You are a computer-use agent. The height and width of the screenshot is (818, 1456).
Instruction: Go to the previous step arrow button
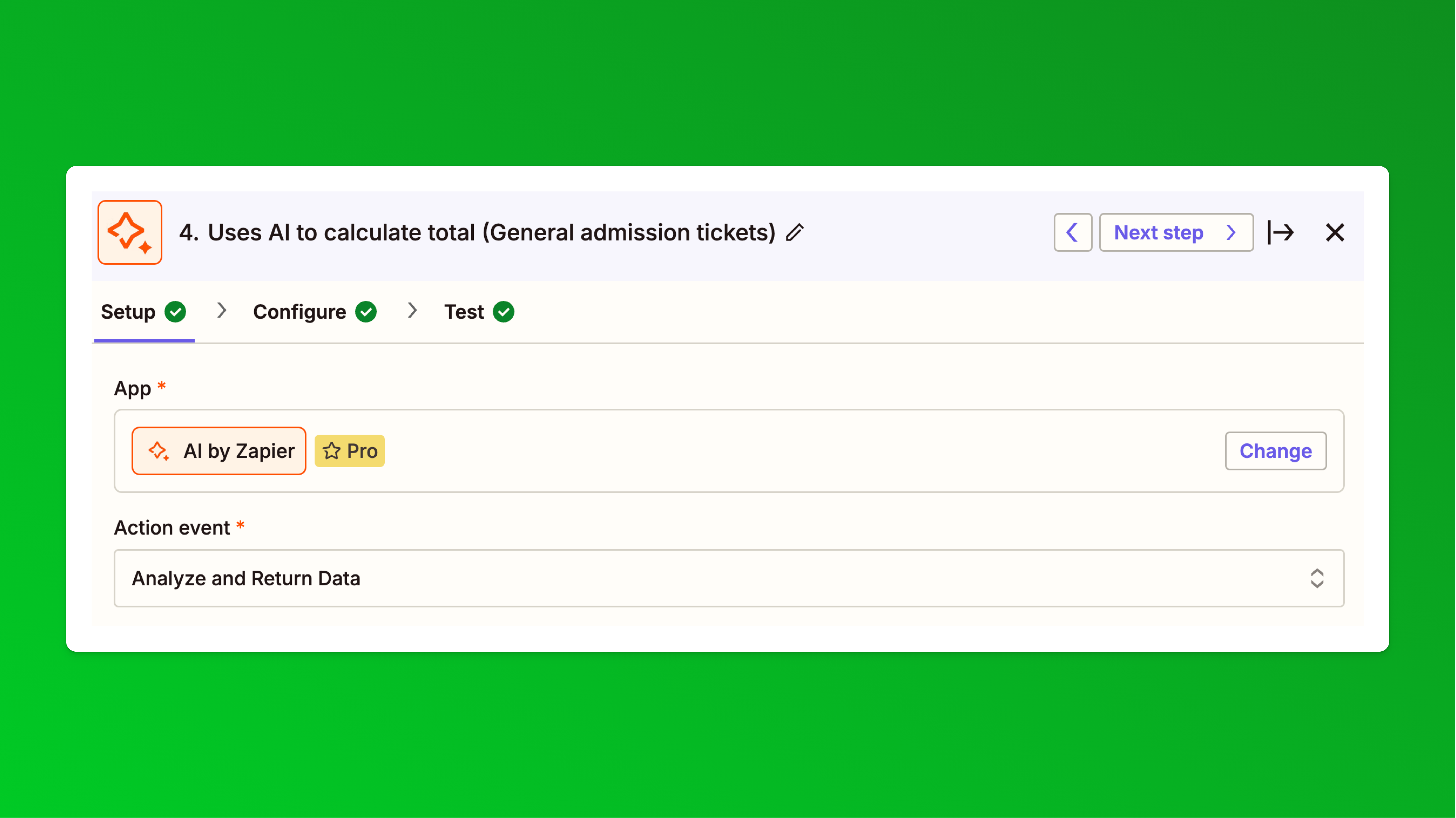coord(1072,232)
